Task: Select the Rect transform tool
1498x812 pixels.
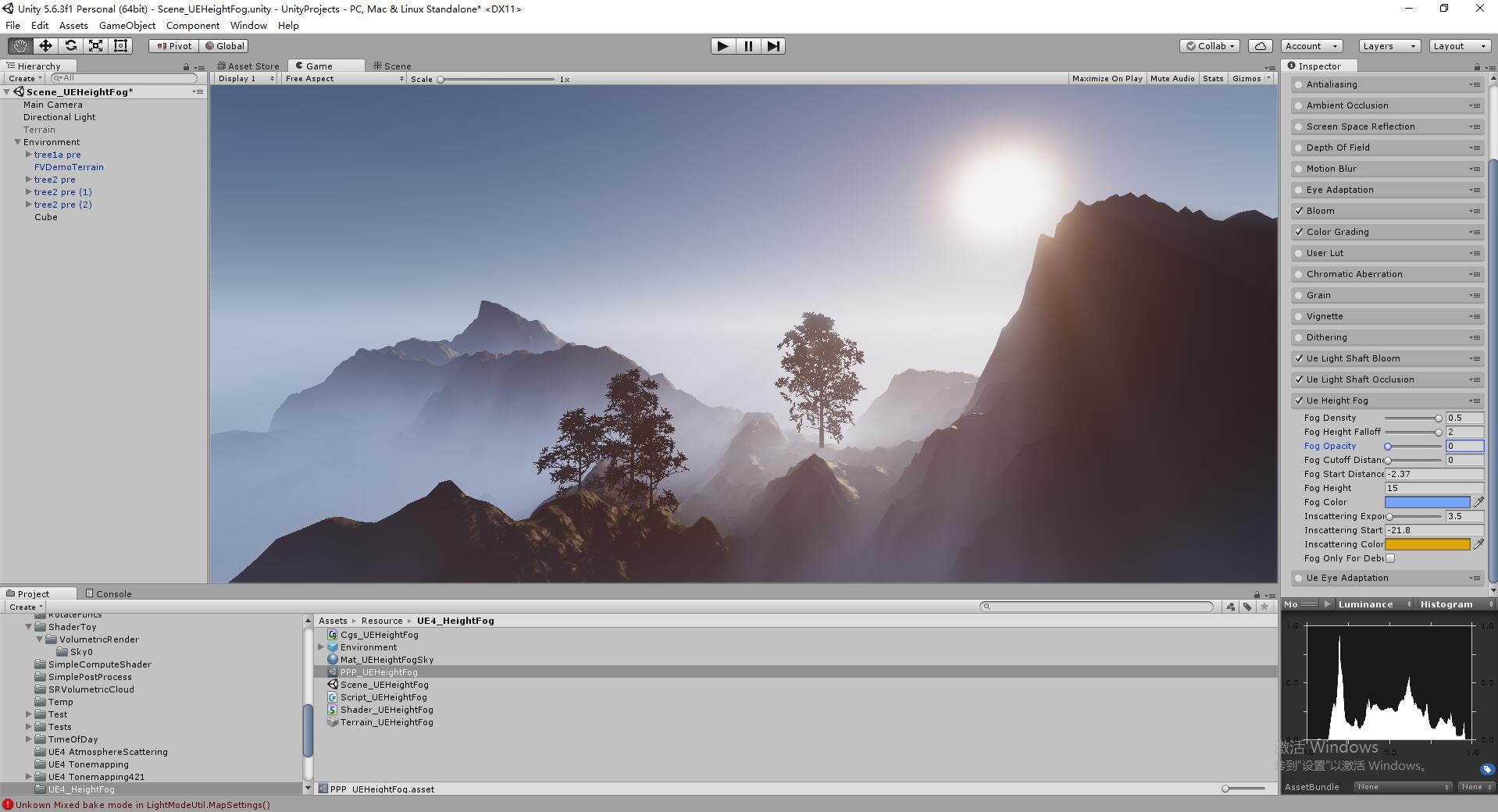Action: coord(119,45)
